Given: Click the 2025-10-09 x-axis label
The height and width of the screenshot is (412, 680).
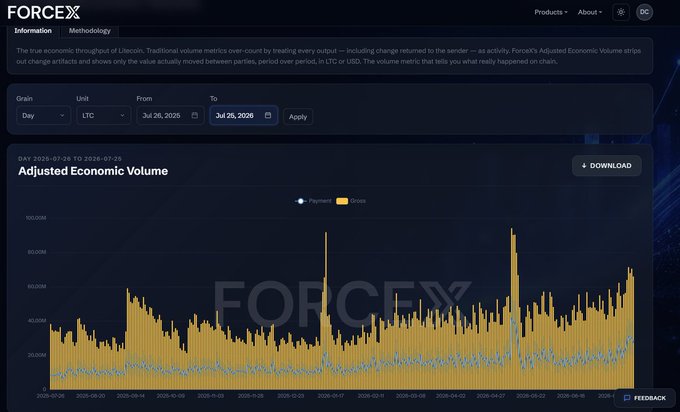Looking at the screenshot, I should tap(170, 396).
